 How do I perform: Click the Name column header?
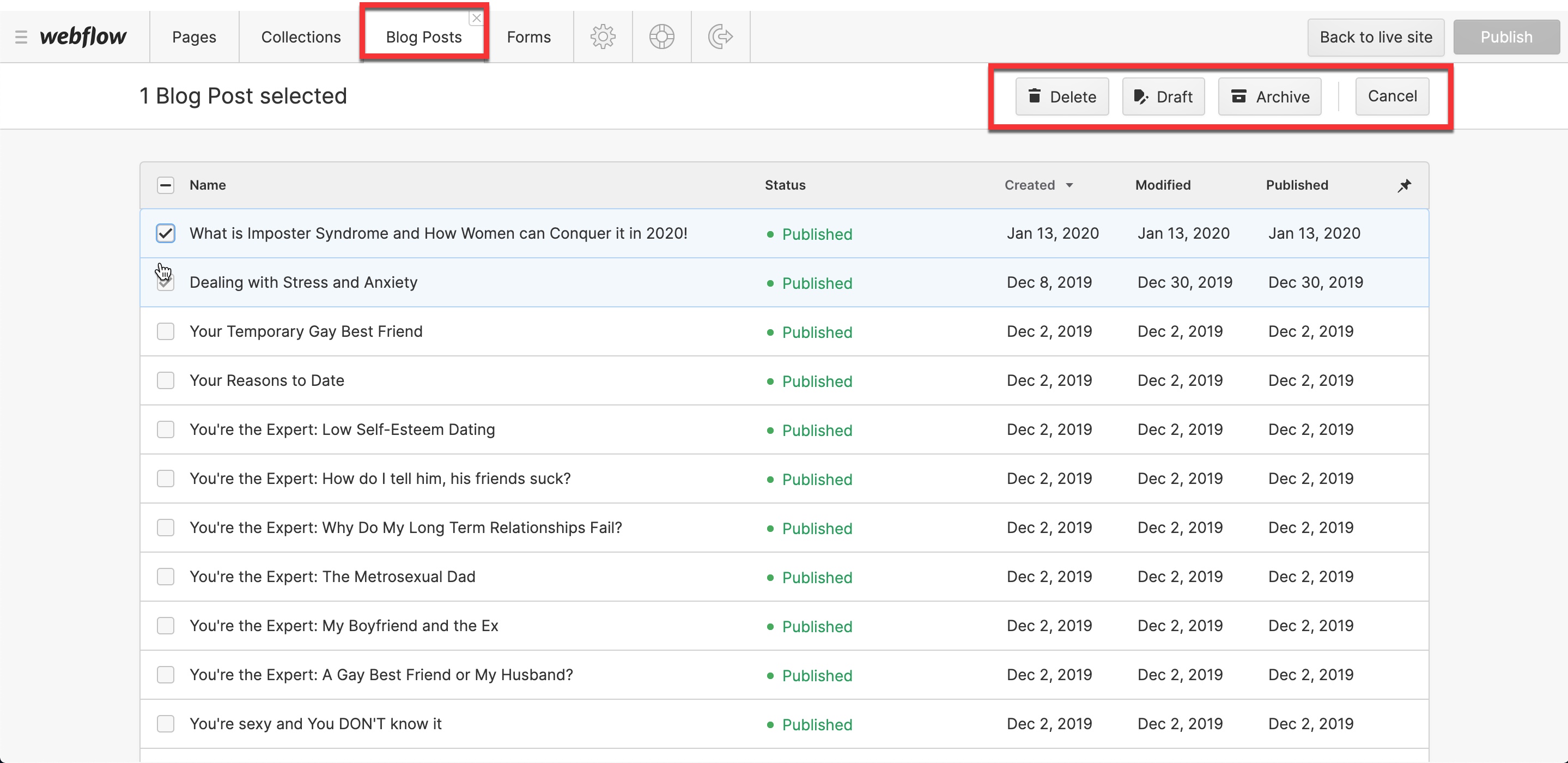click(208, 185)
